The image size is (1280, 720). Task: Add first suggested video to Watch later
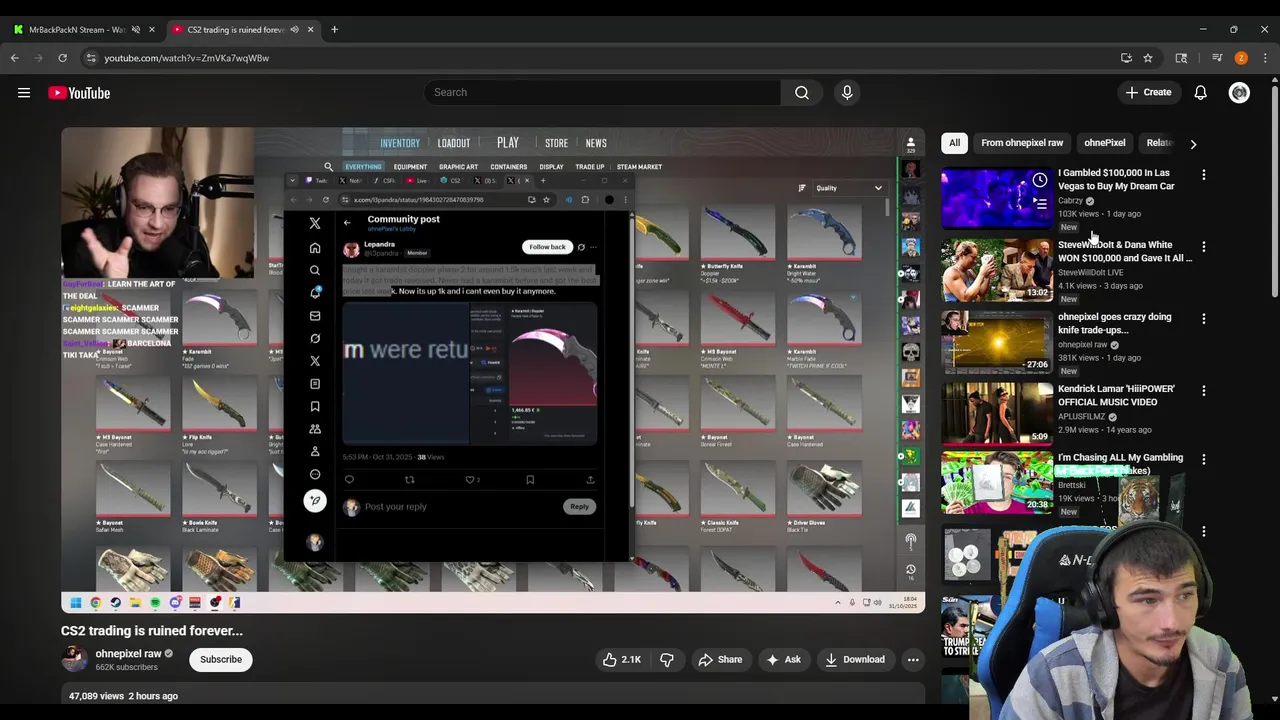(x=1040, y=180)
